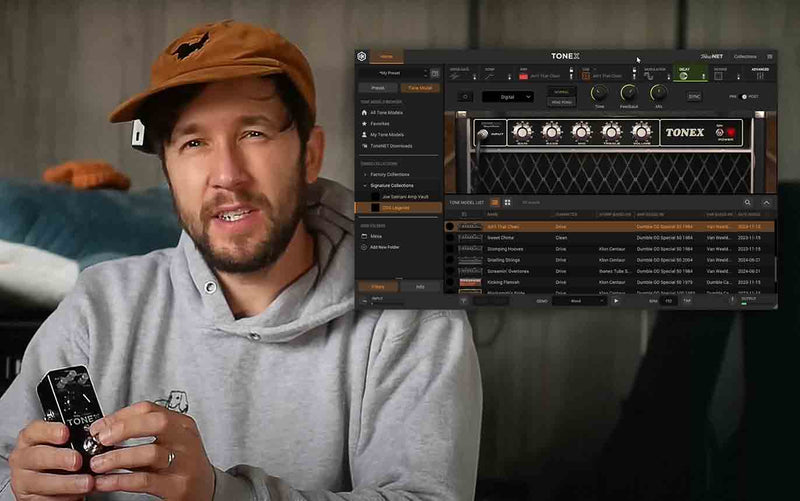Viewport: 800px width, 501px height.
Task: Open ToneNET from the top bar
Action: coord(711,56)
